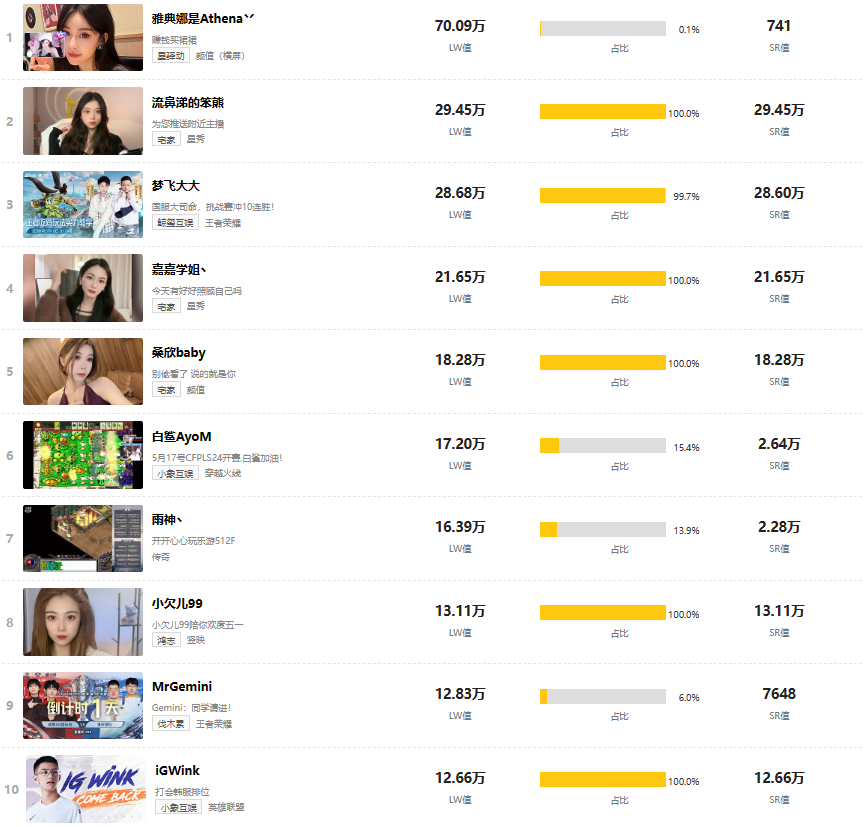
Task: Click the streamer name 嘉嘉学姐
Action: click(x=179, y=269)
